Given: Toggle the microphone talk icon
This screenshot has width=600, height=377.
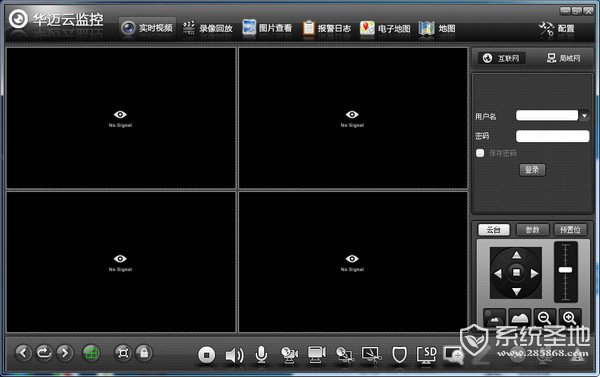Looking at the screenshot, I should coord(261,354).
